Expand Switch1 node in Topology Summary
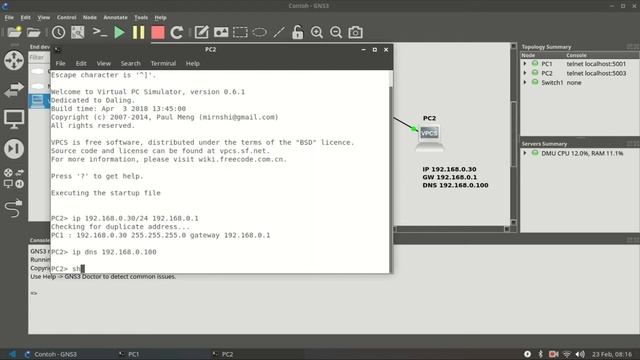Image resolution: width=640 pixels, height=360 pixels. click(x=525, y=82)
